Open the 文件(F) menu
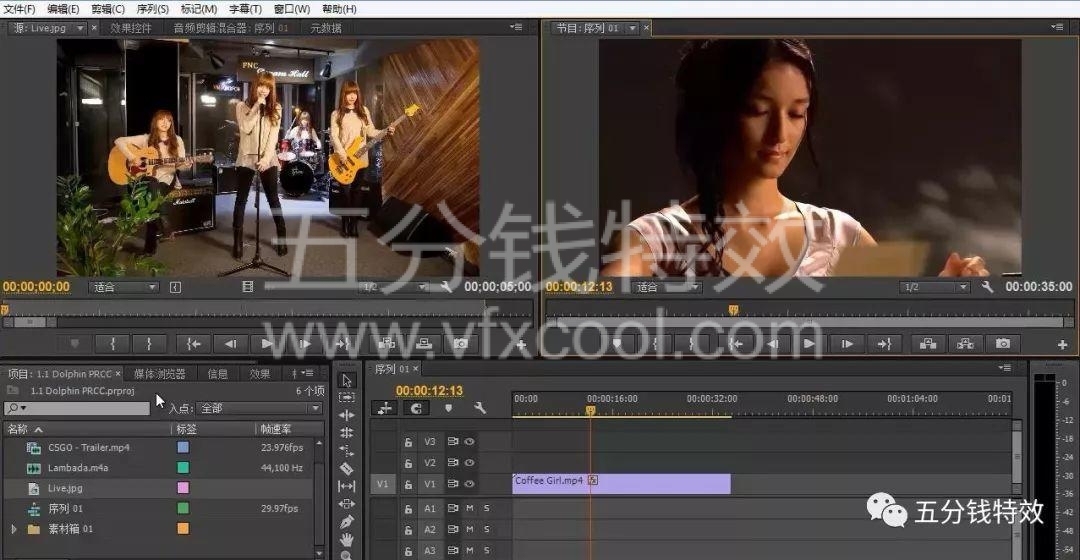The height and width of the screenshot is (560, 1080). 19,9
